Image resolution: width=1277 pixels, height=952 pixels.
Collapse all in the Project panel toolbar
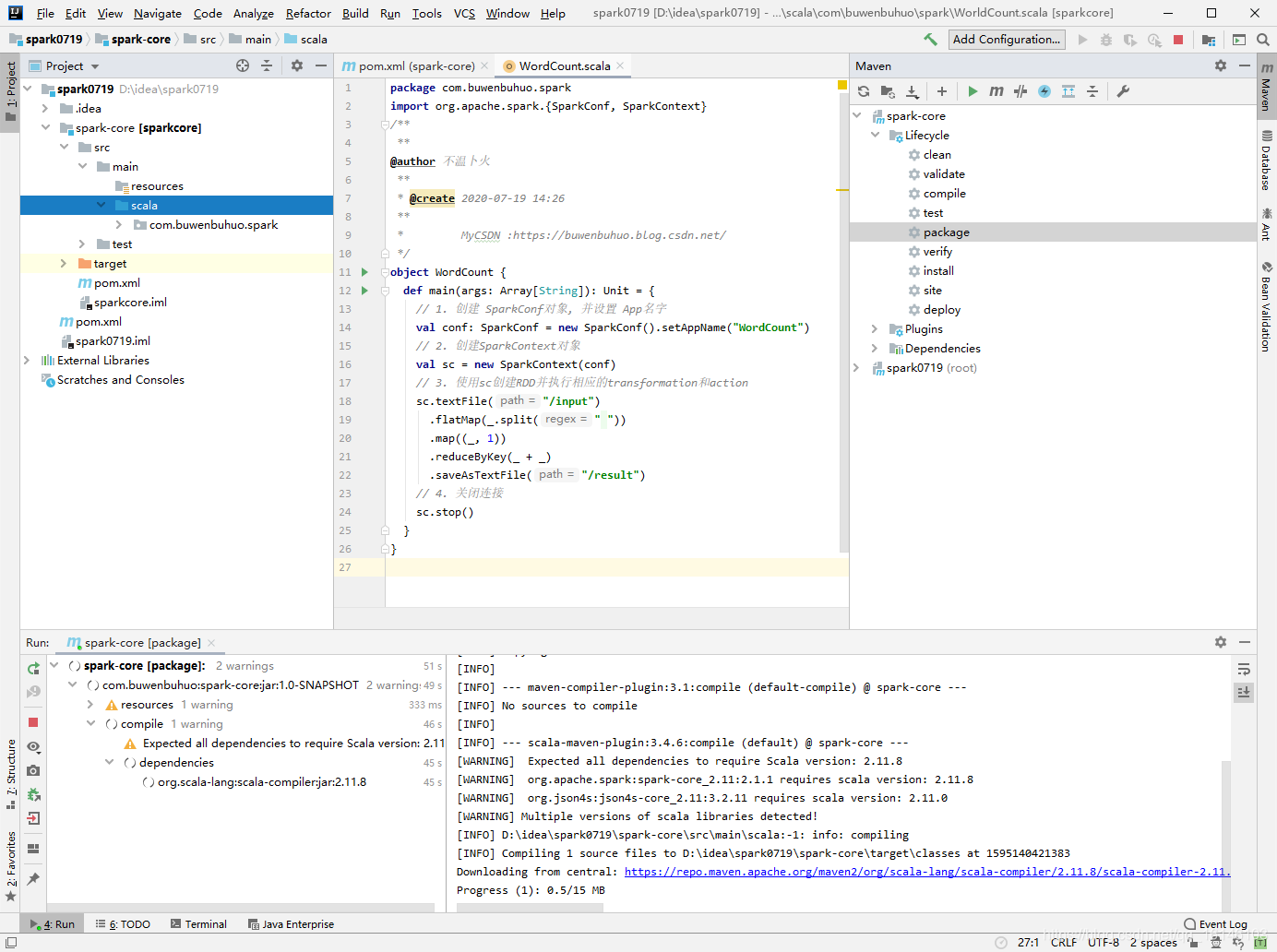click(267, 65)
